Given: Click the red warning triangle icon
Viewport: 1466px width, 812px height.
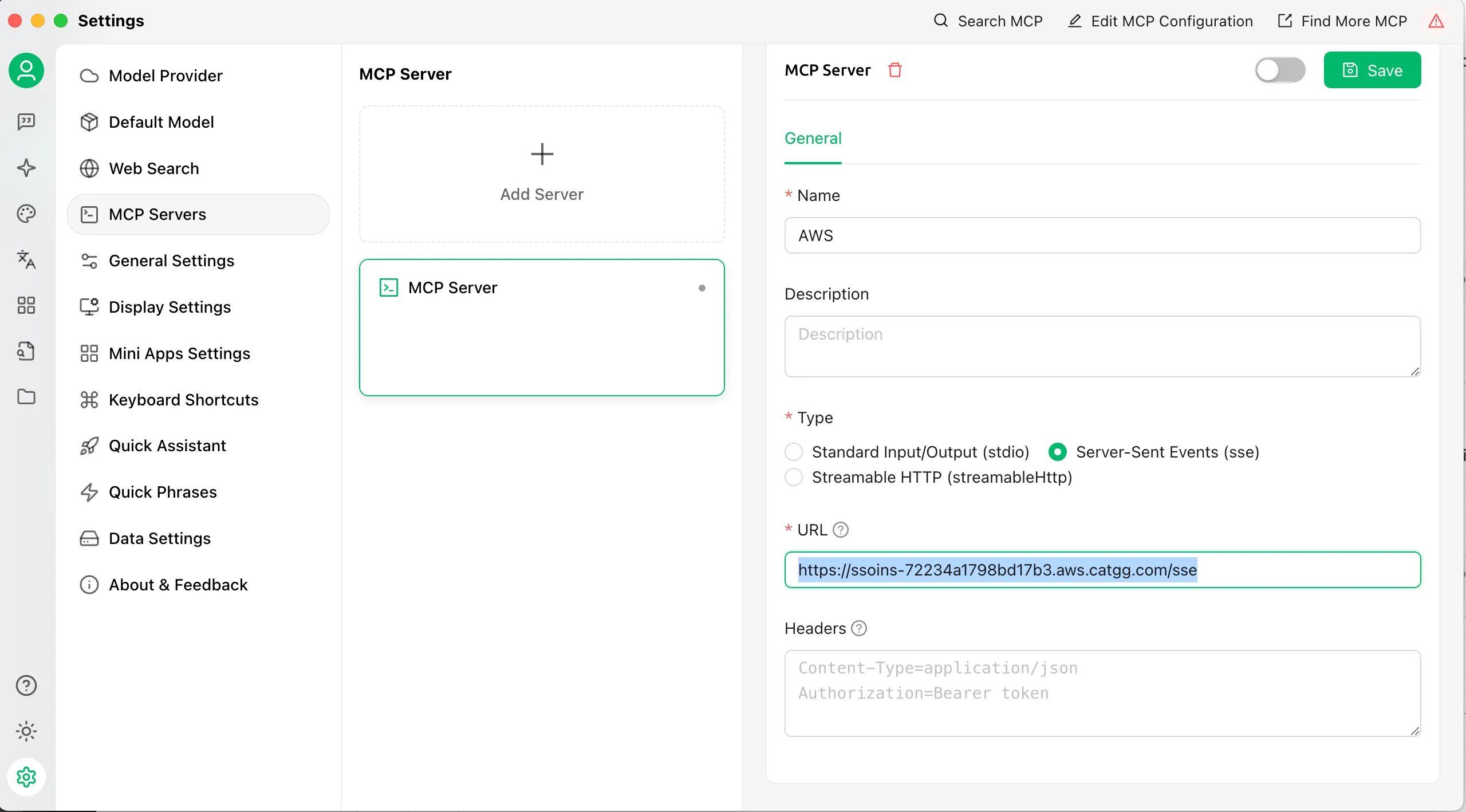Looking at the screenshot, I should tap(1436, 21).
